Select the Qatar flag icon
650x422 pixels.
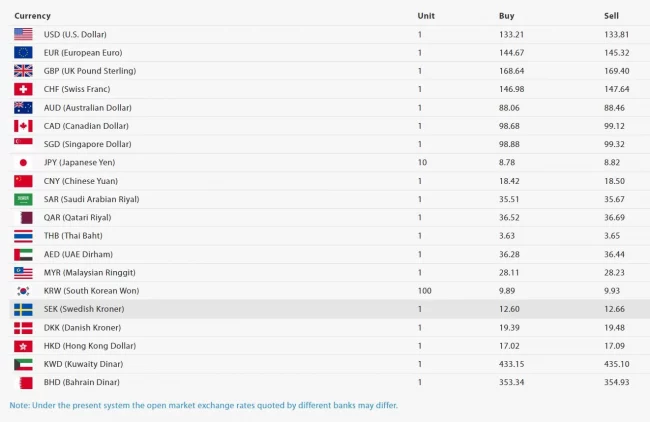(23, 217)
